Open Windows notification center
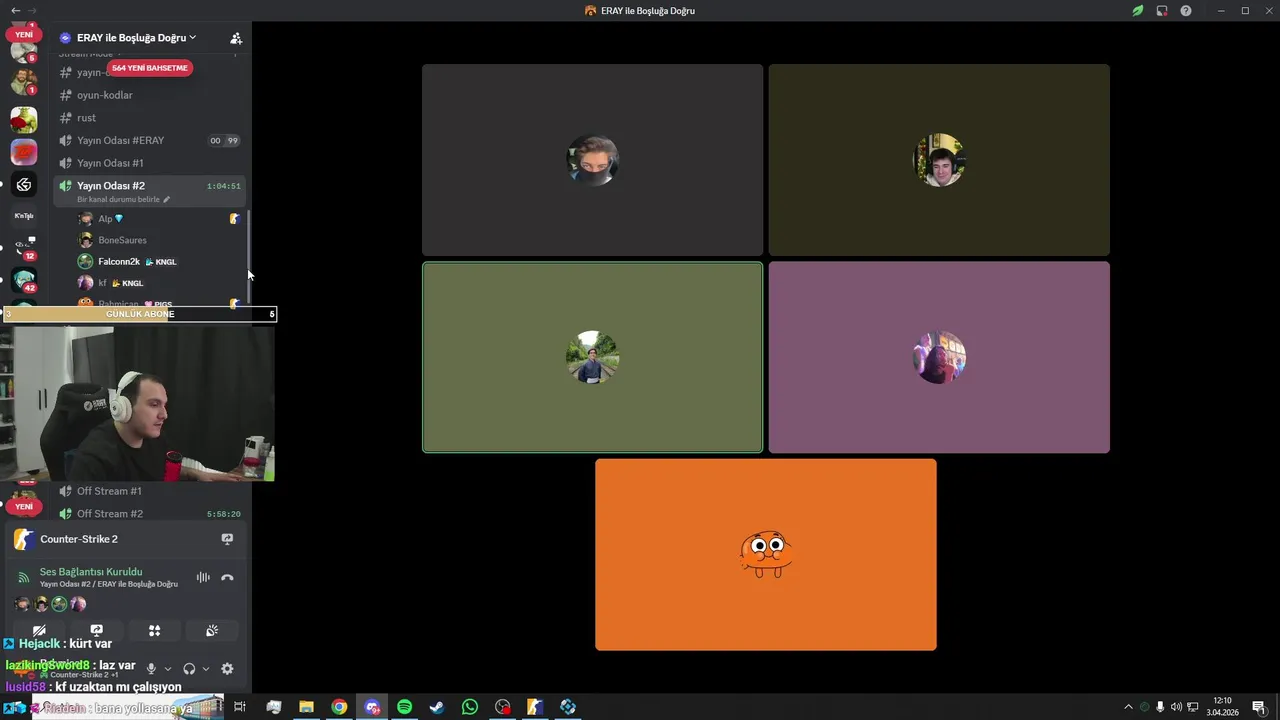Viewport: 1280px width, 720px height. pyautogui.click(x=1259, y=707)
